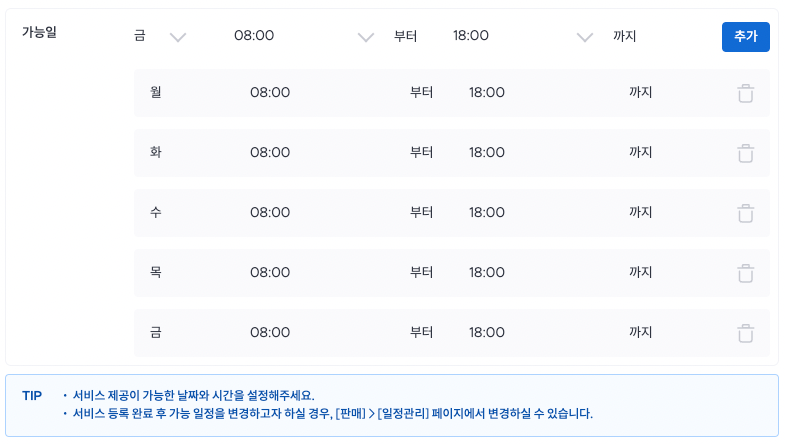Click the first tip about 날짜와 시간

click(x=193, y=396)
